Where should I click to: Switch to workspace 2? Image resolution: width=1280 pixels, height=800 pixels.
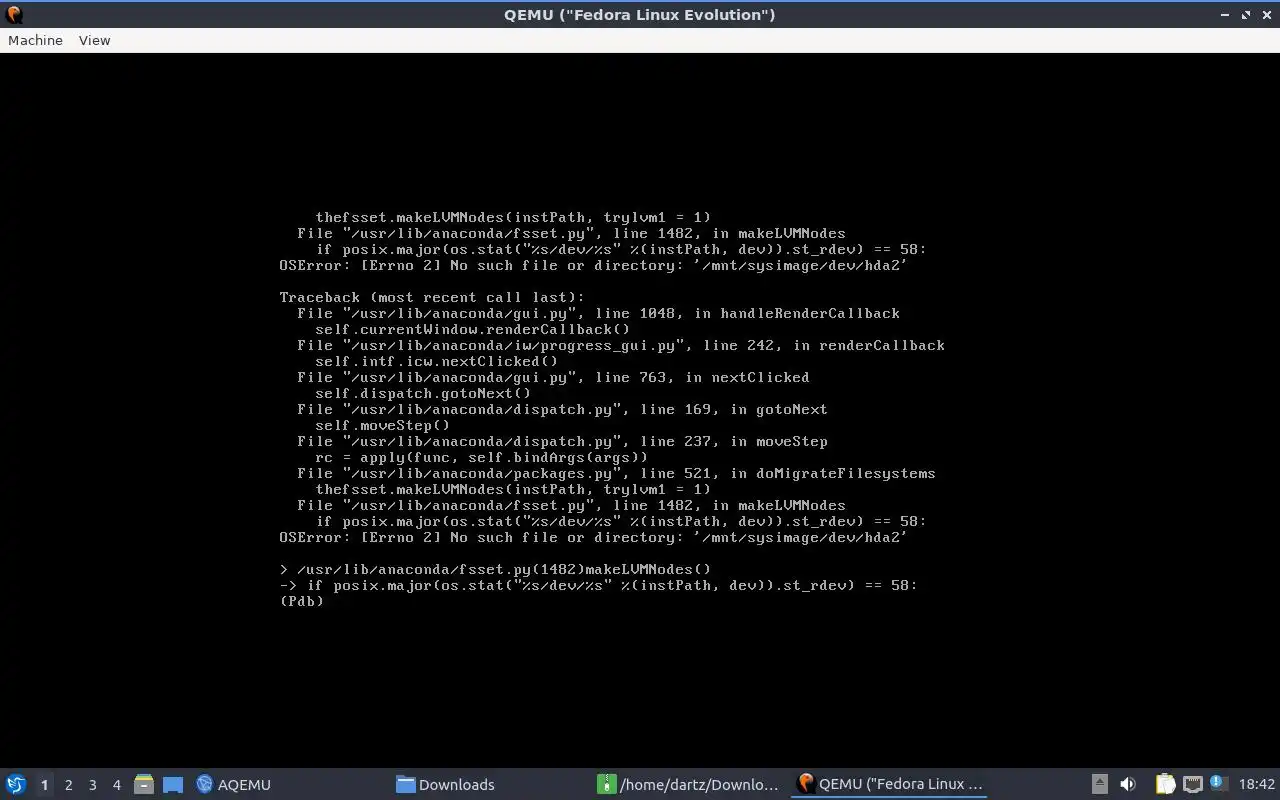68,785
